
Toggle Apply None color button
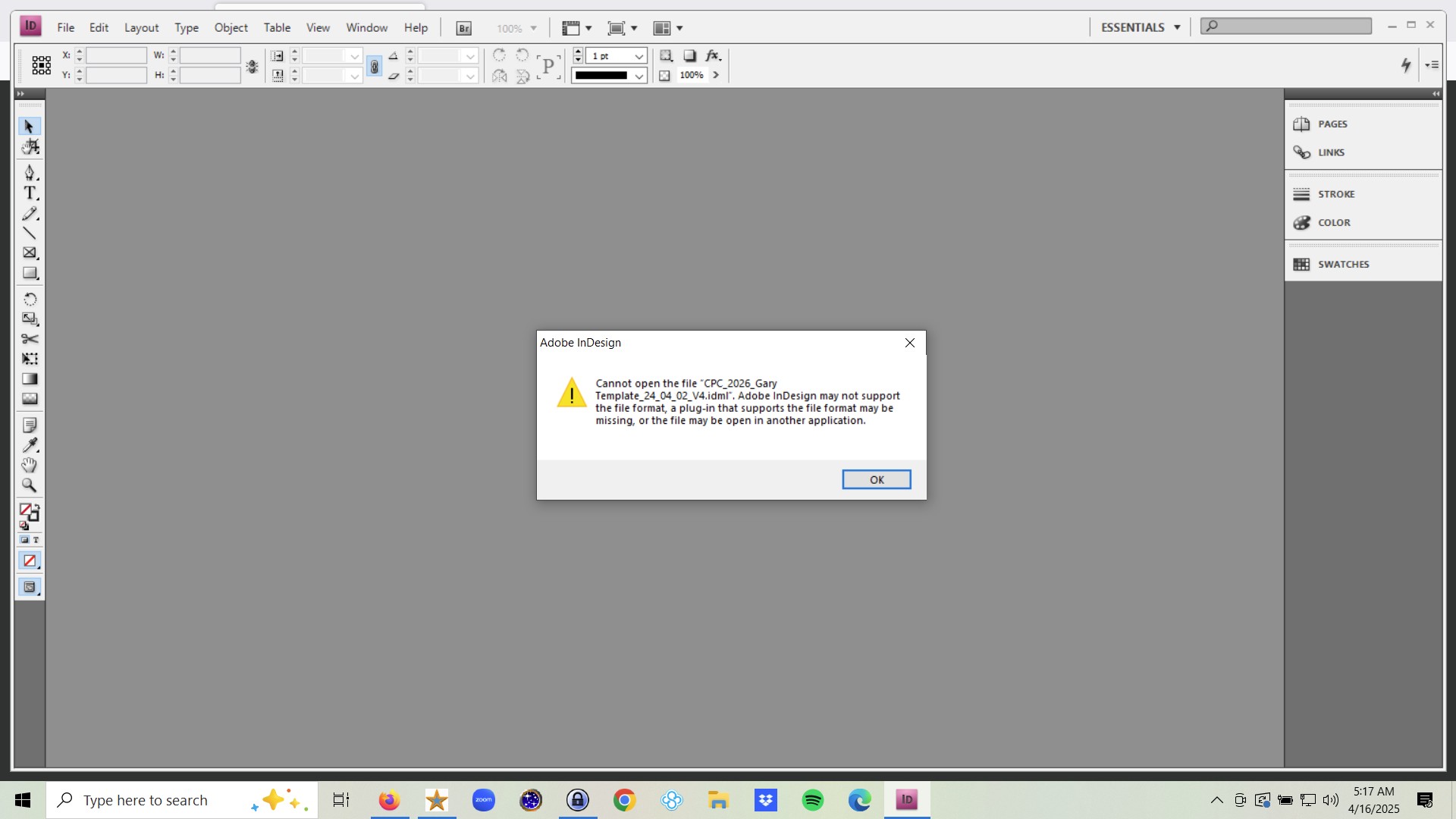(30, 561)
